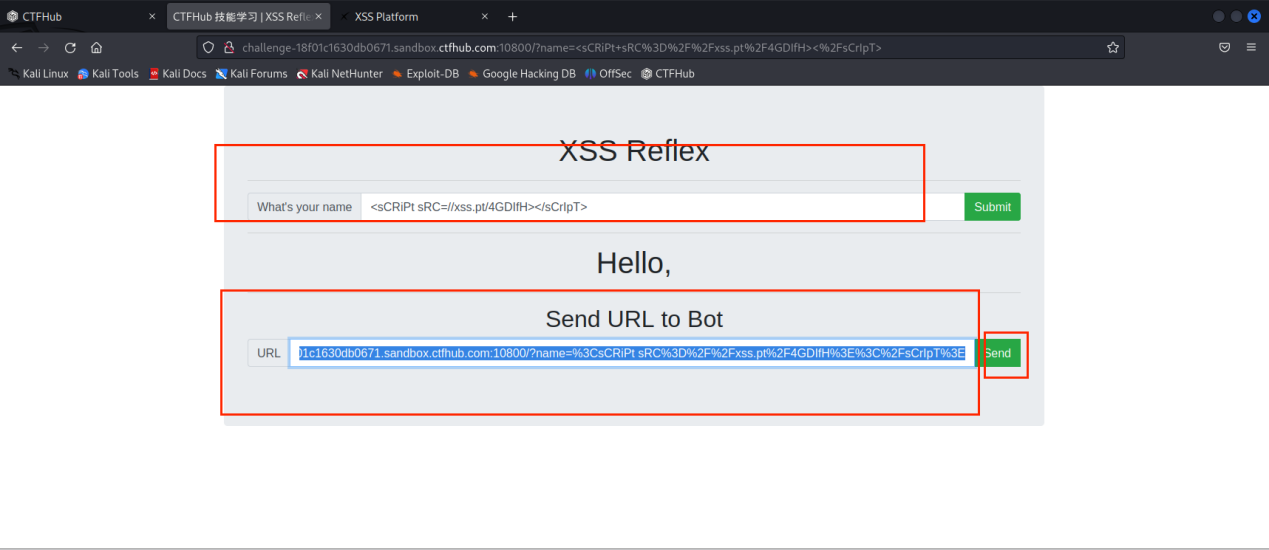Click the address bar URL text

(x=562, y=47)
